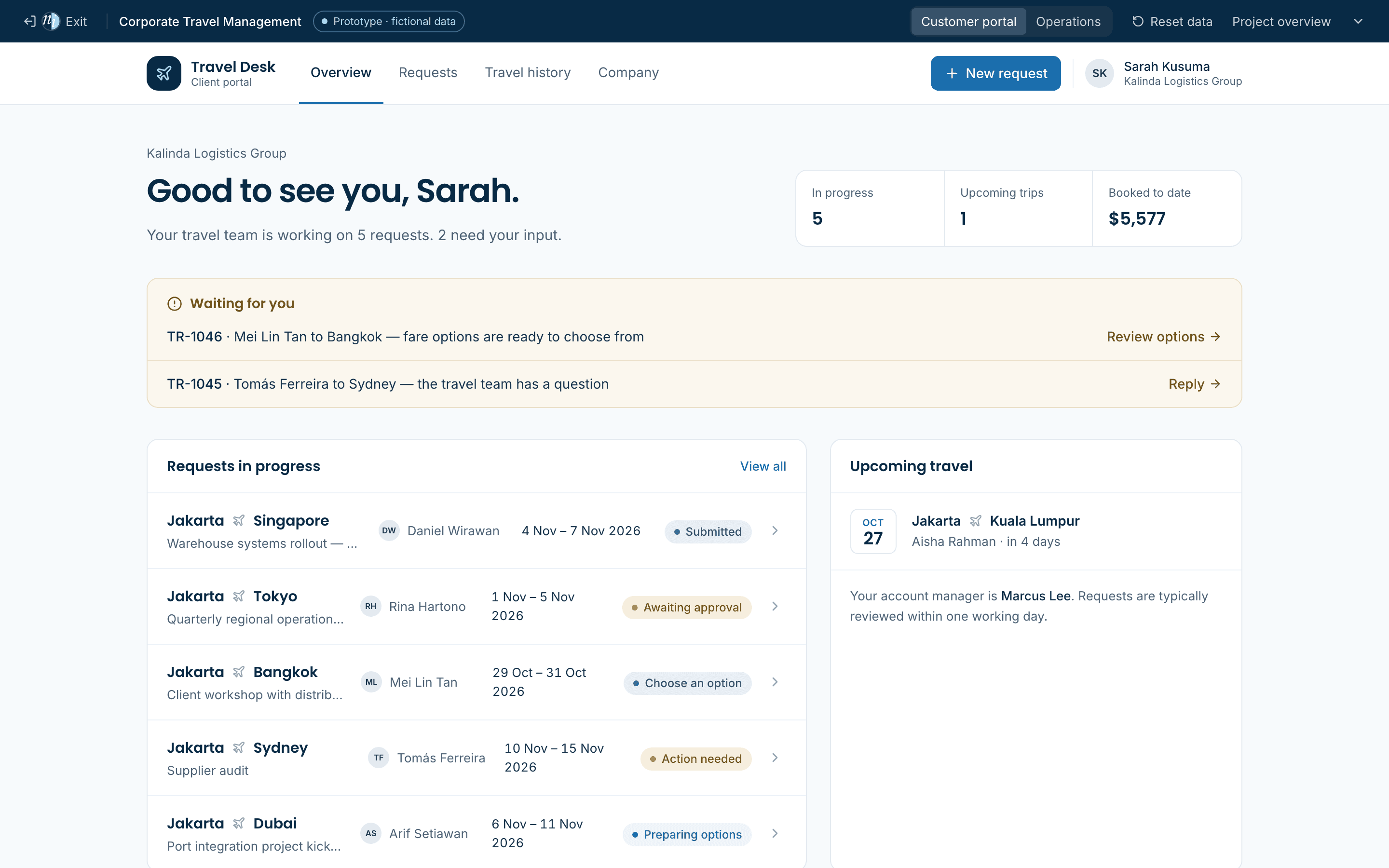Click the Submitted status badge
This screenshot has width=1389, height=868.
click(708, 531)
